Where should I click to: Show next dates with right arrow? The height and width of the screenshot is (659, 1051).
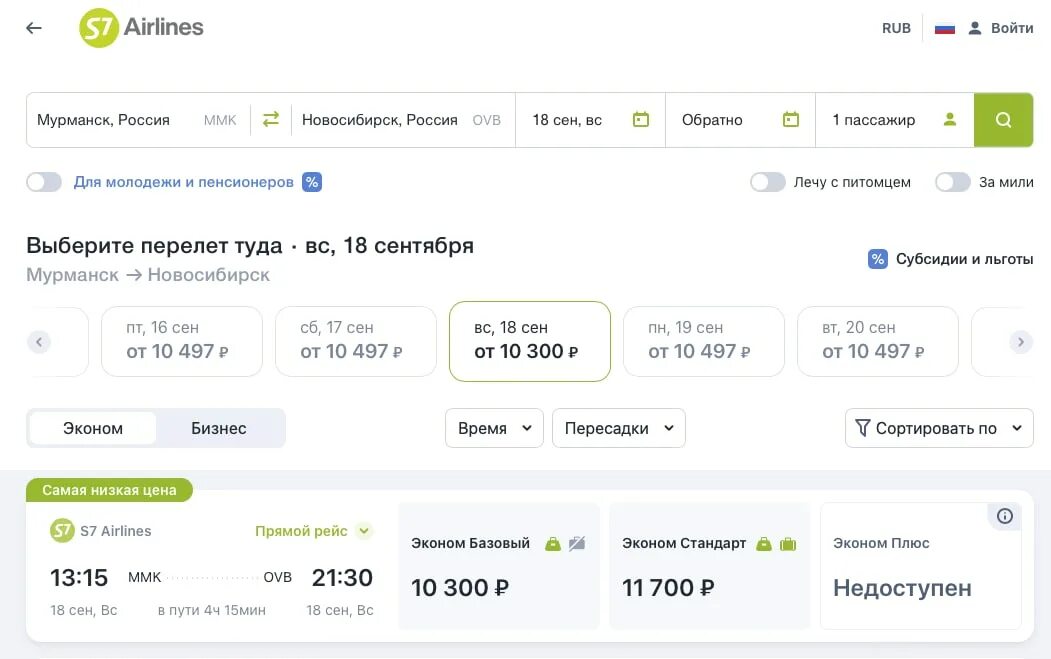click(1021, 342)
